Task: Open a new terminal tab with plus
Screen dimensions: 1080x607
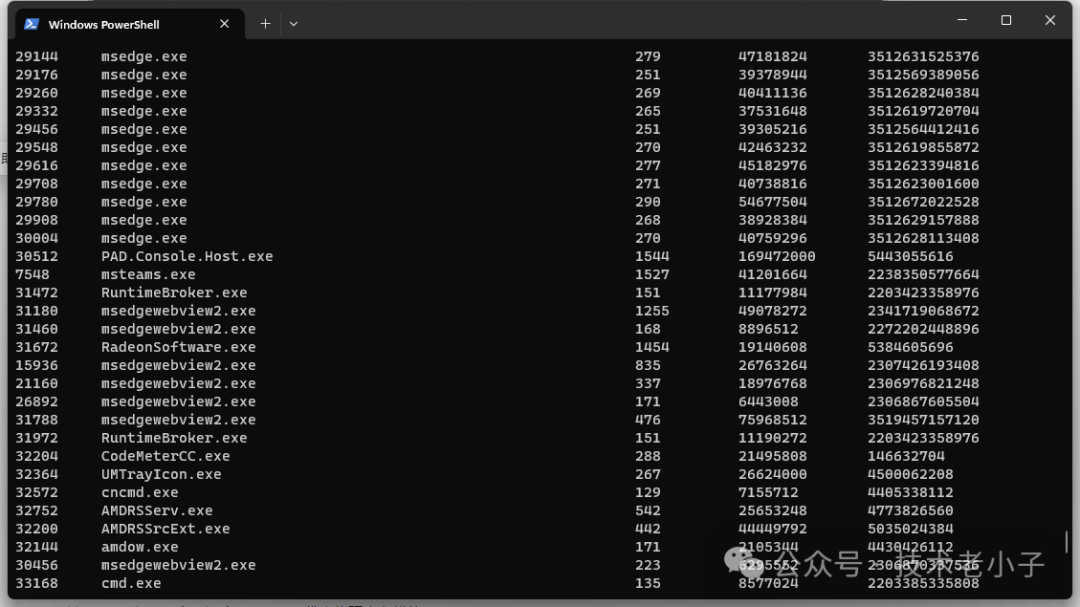Action: (x=265, y=24)
